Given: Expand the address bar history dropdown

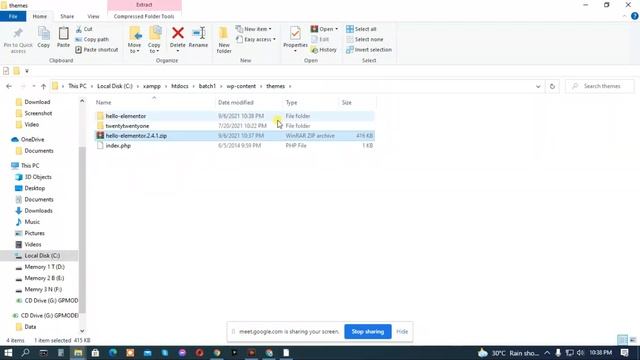Looking at the screenshot, I should [538, 86].
